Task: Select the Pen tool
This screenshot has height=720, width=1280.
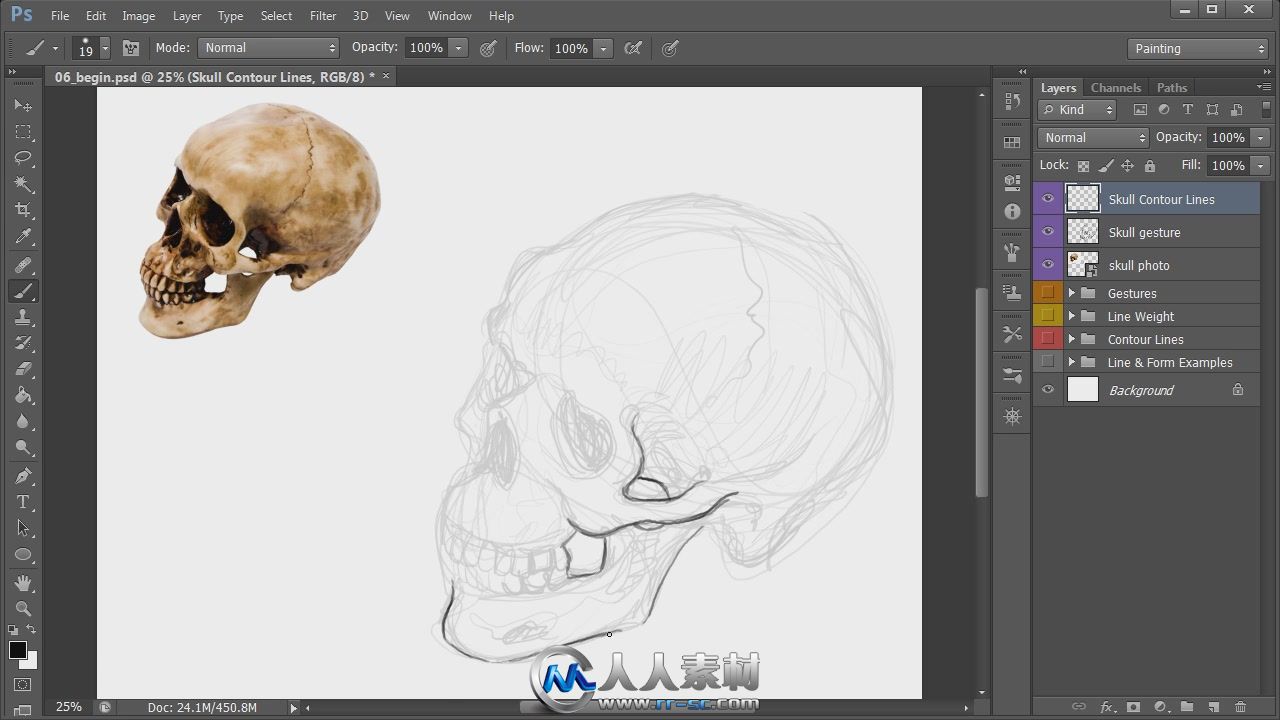Action: pos(23,476)
